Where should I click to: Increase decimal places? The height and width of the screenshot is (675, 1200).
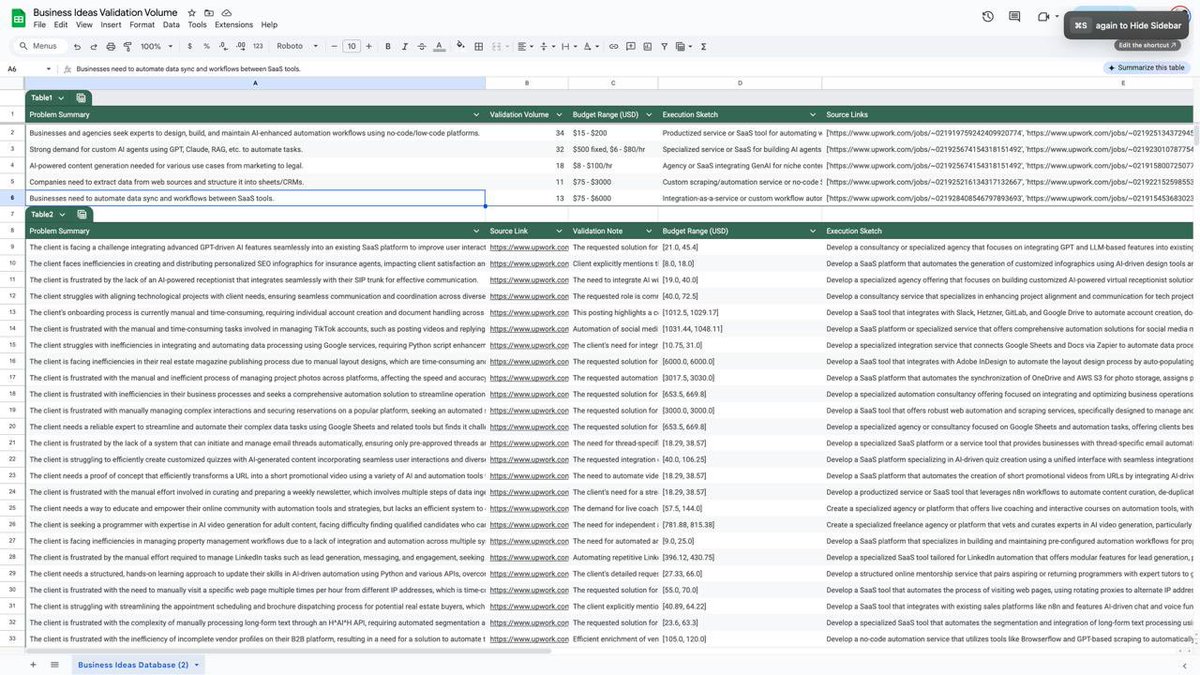point(240,46)
